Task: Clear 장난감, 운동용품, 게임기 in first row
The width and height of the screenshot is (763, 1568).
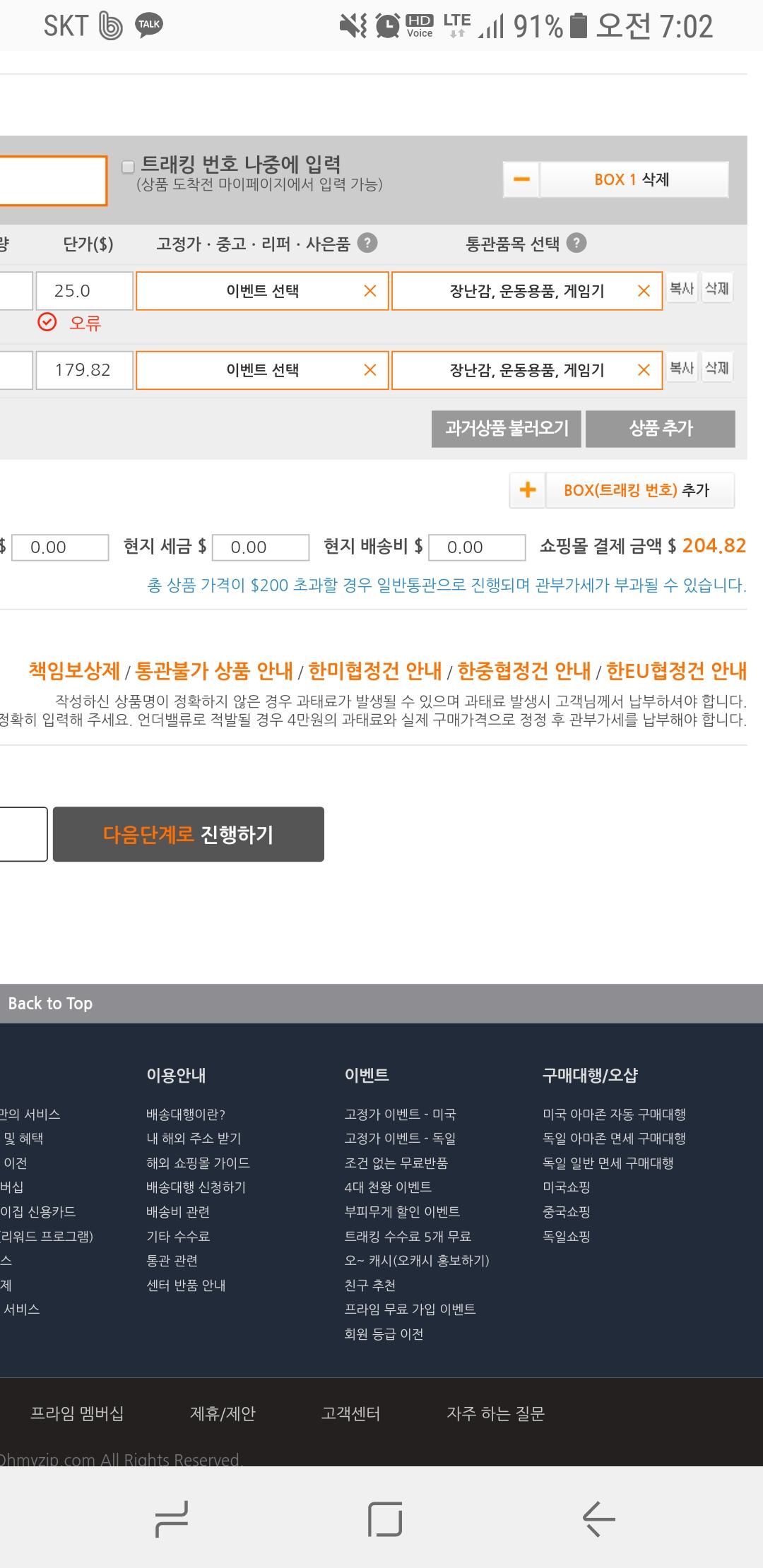Action: 644,291
